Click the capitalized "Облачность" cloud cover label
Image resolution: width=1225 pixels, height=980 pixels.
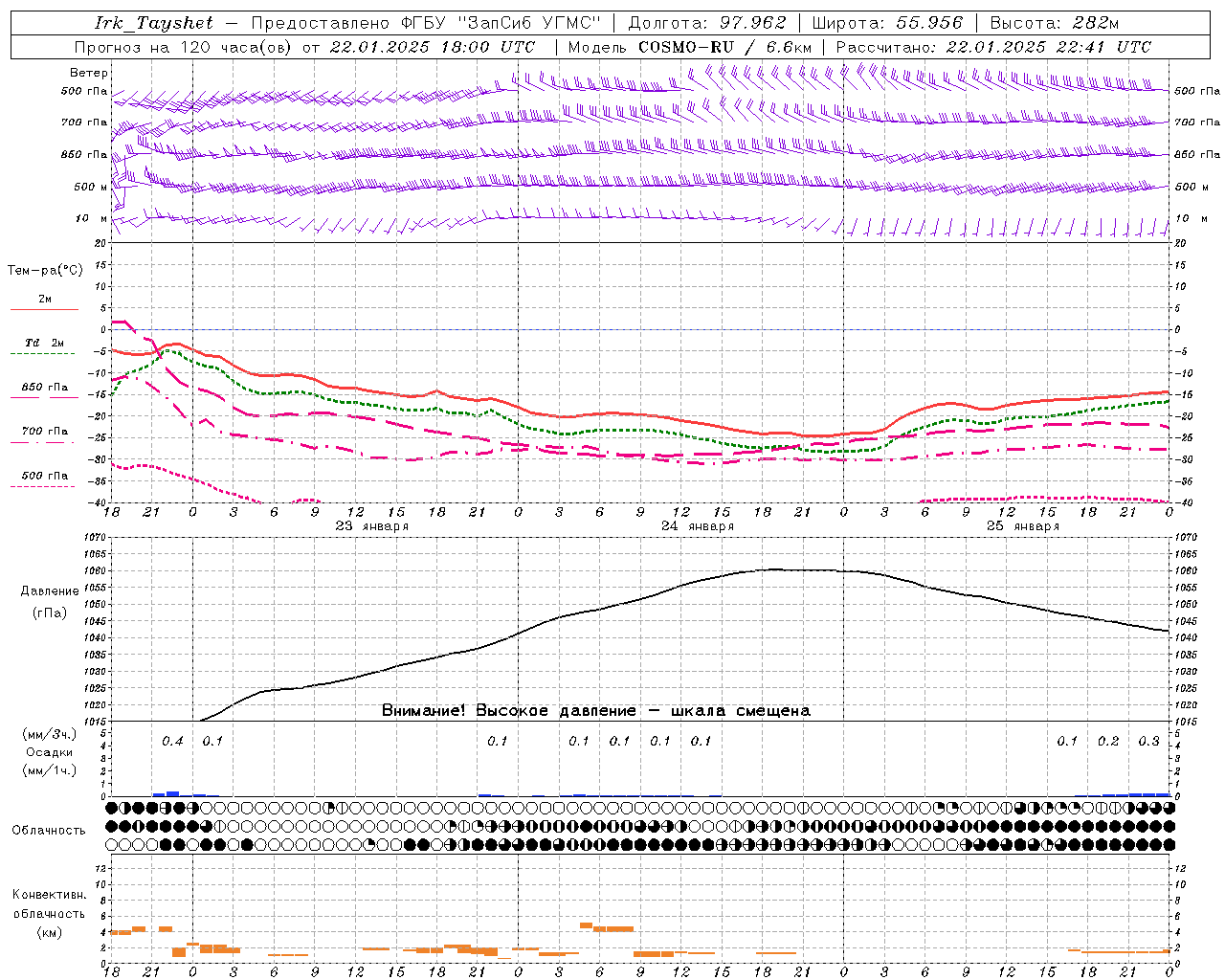tap(49, 830)
